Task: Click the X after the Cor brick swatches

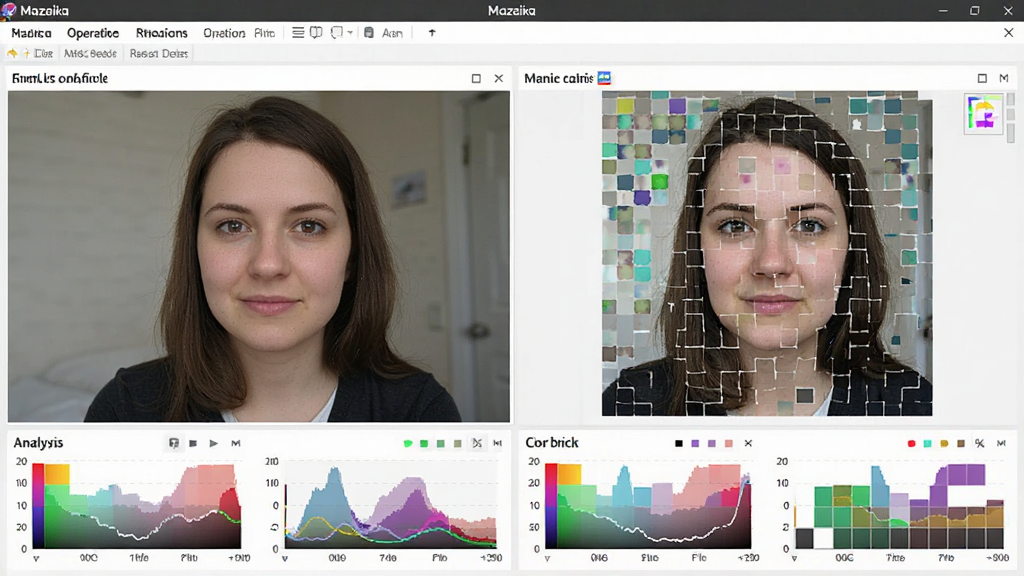Action: coord(748,443)
